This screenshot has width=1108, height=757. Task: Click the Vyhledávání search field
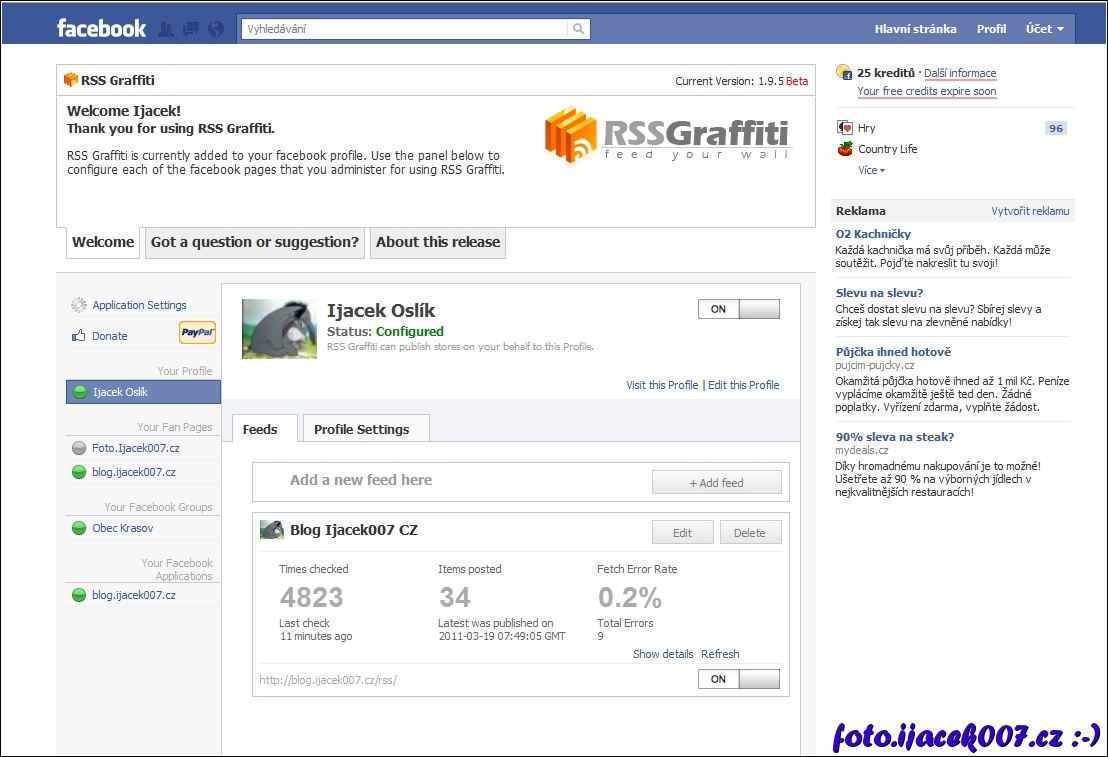[405, 29]
